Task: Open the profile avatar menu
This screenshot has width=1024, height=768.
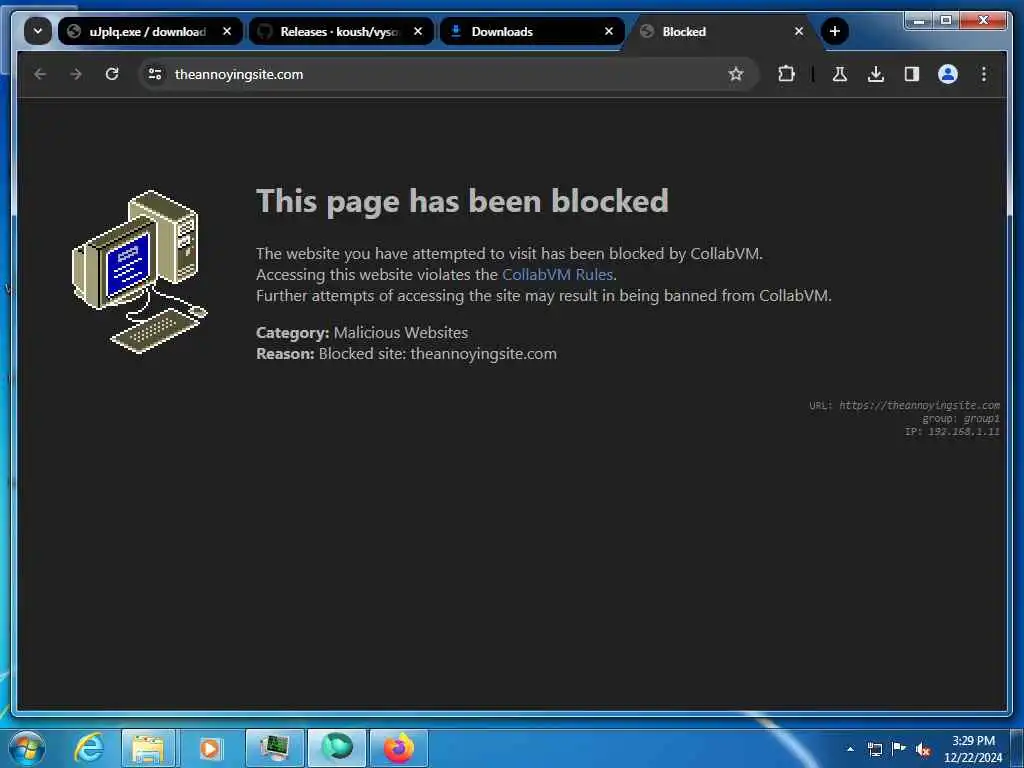Action: 948,74
